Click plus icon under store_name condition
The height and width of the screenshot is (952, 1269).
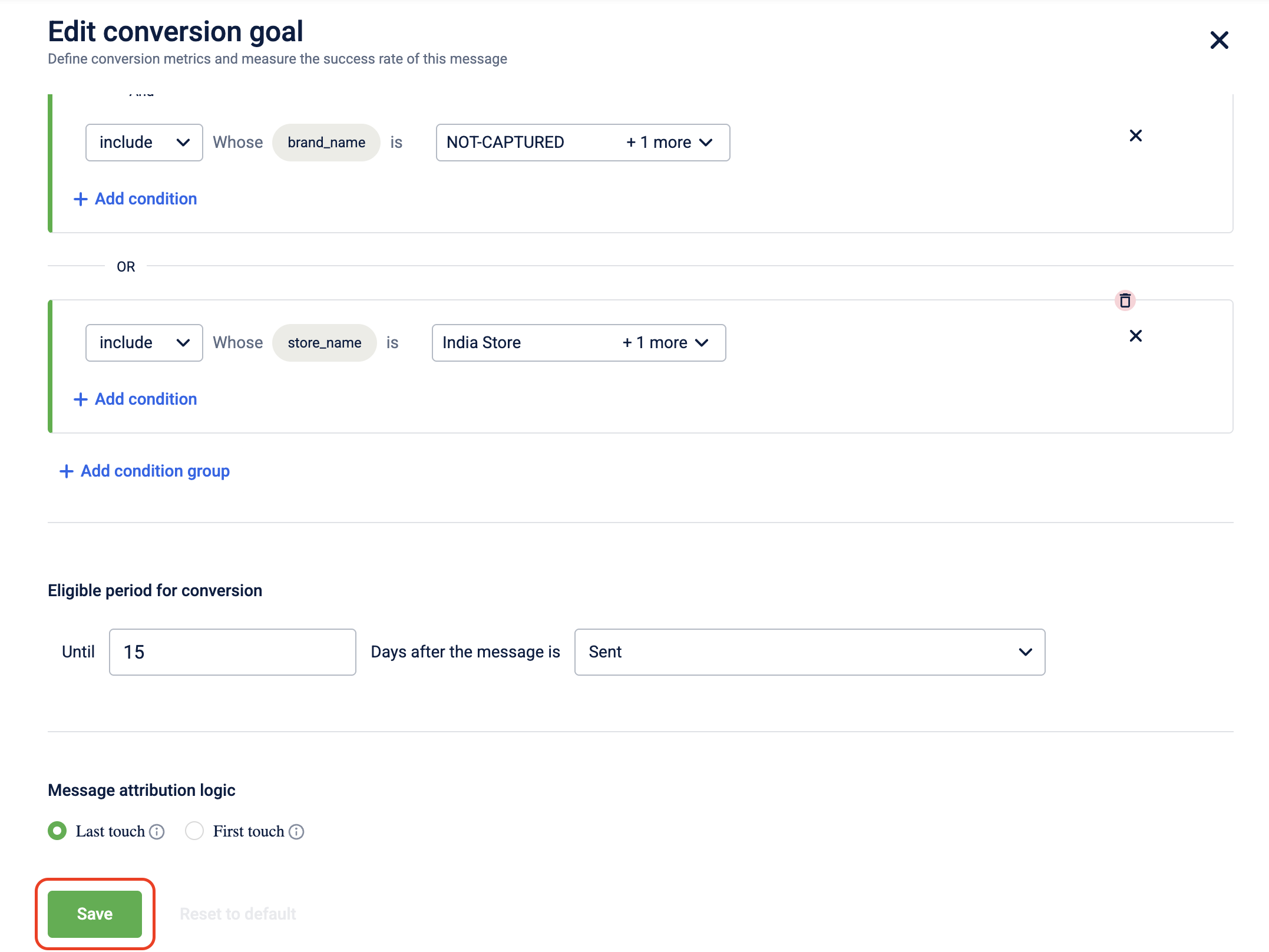(81, 399)
